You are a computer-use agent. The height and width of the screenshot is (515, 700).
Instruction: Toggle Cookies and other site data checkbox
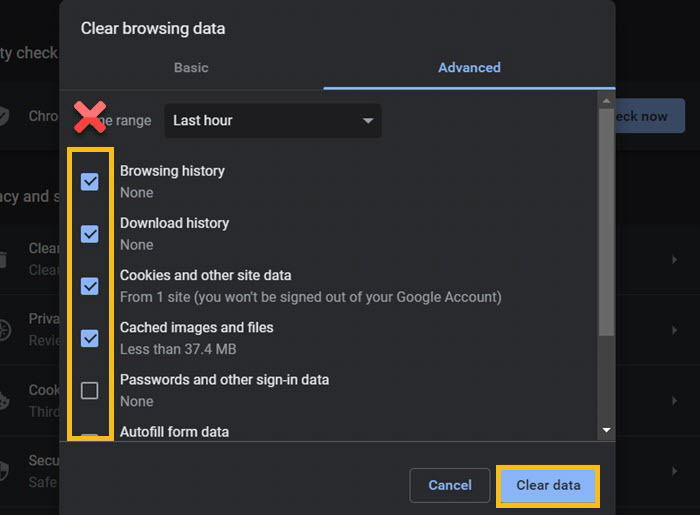[90, 286]
